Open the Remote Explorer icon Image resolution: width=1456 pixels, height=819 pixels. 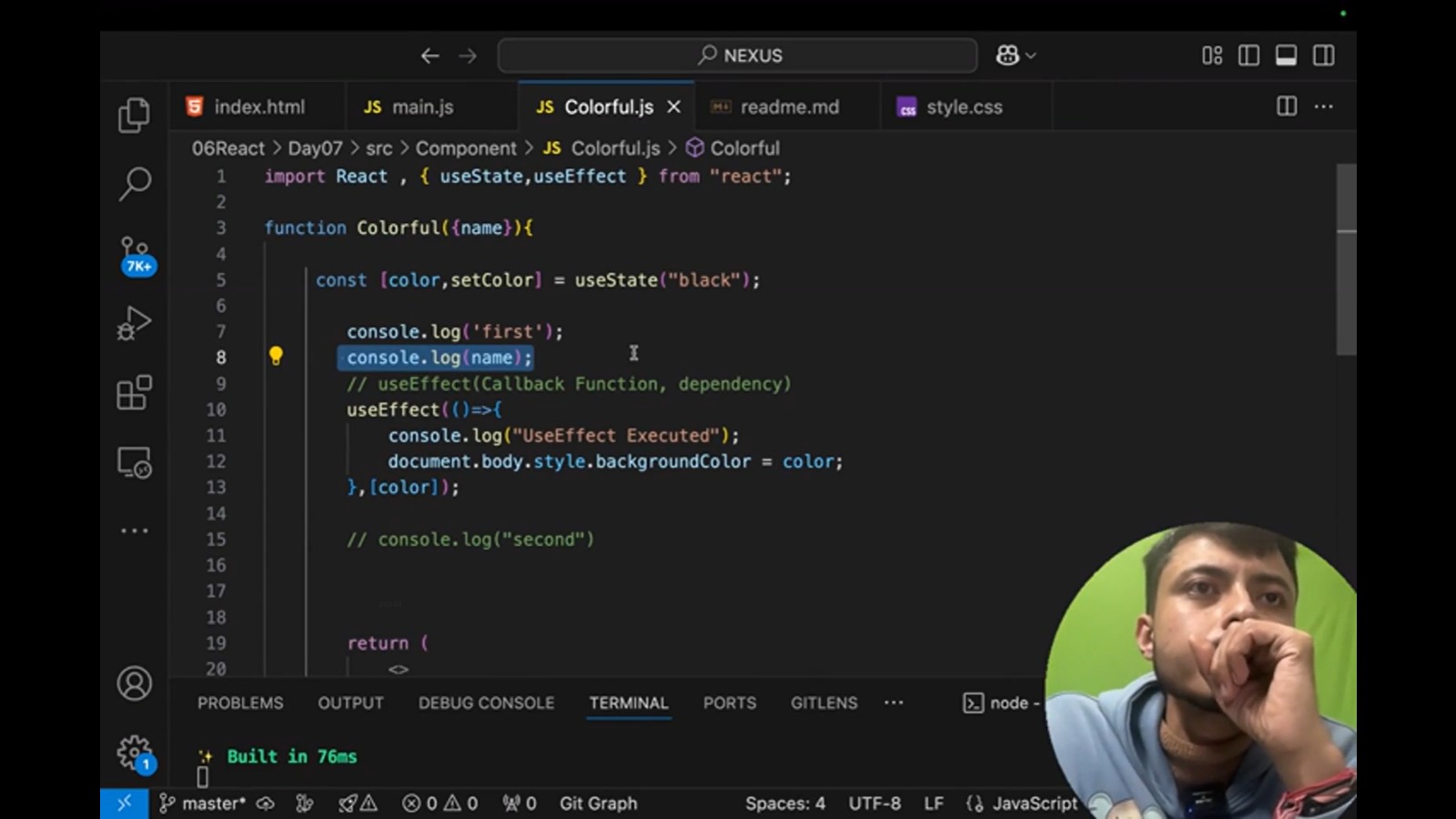tap(135, 462)
